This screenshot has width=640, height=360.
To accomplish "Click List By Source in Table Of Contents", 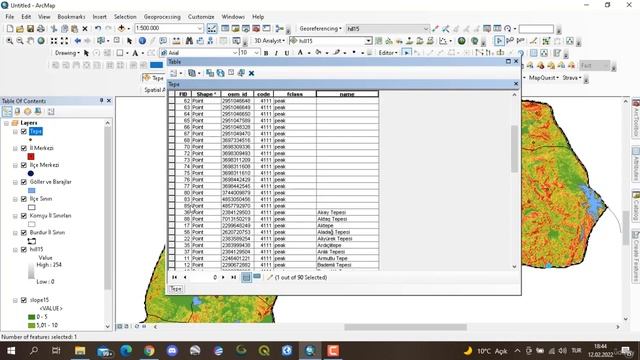I will pos(17,111).
